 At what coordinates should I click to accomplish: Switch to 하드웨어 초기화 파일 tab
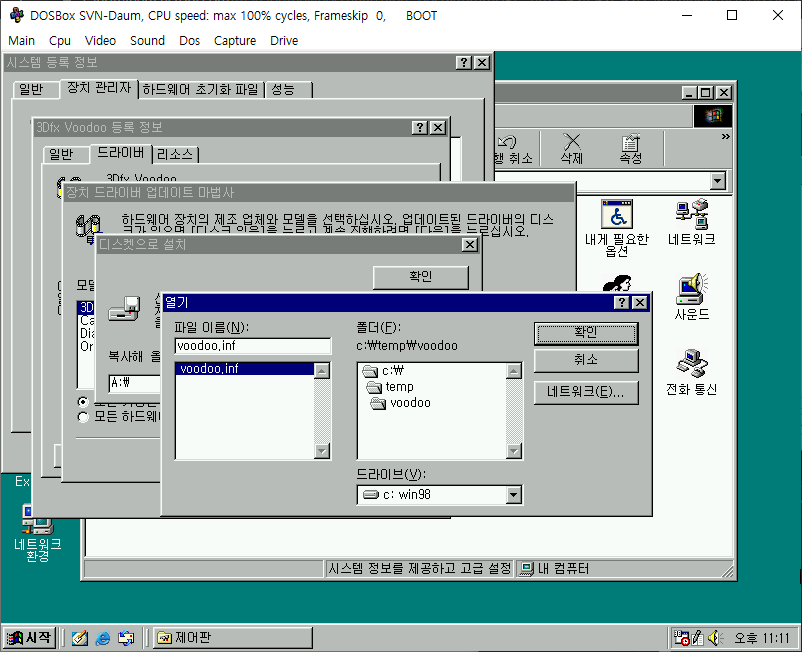pyautogui.click(x=201, y=89)
